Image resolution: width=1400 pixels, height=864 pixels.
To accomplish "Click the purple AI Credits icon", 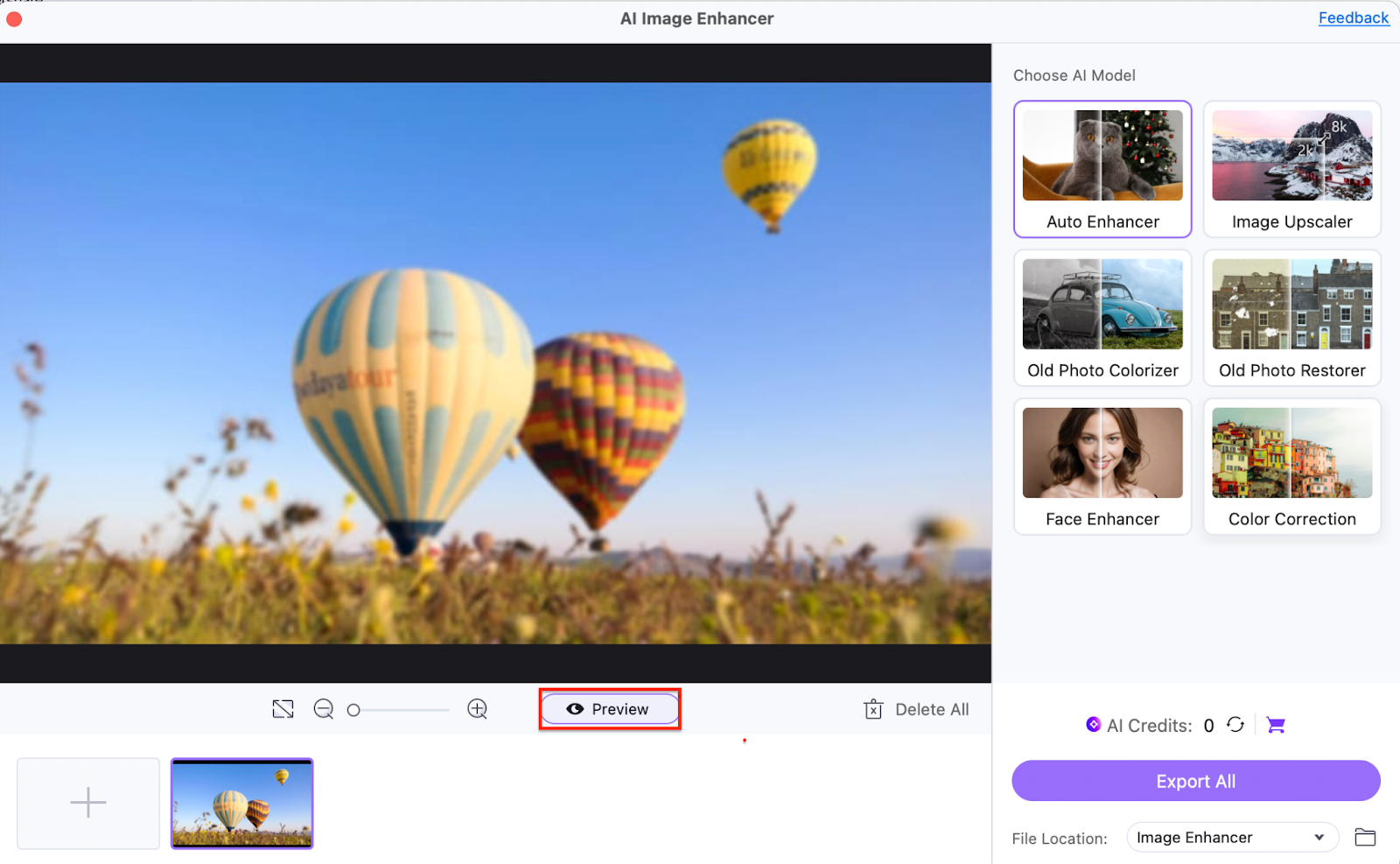I will point(1093,725).
